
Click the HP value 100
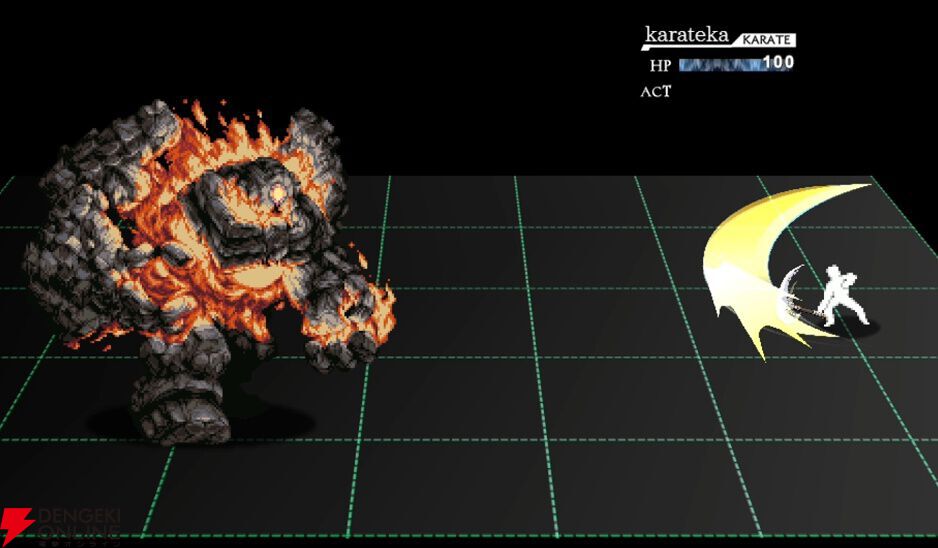[x=778, y=63]
